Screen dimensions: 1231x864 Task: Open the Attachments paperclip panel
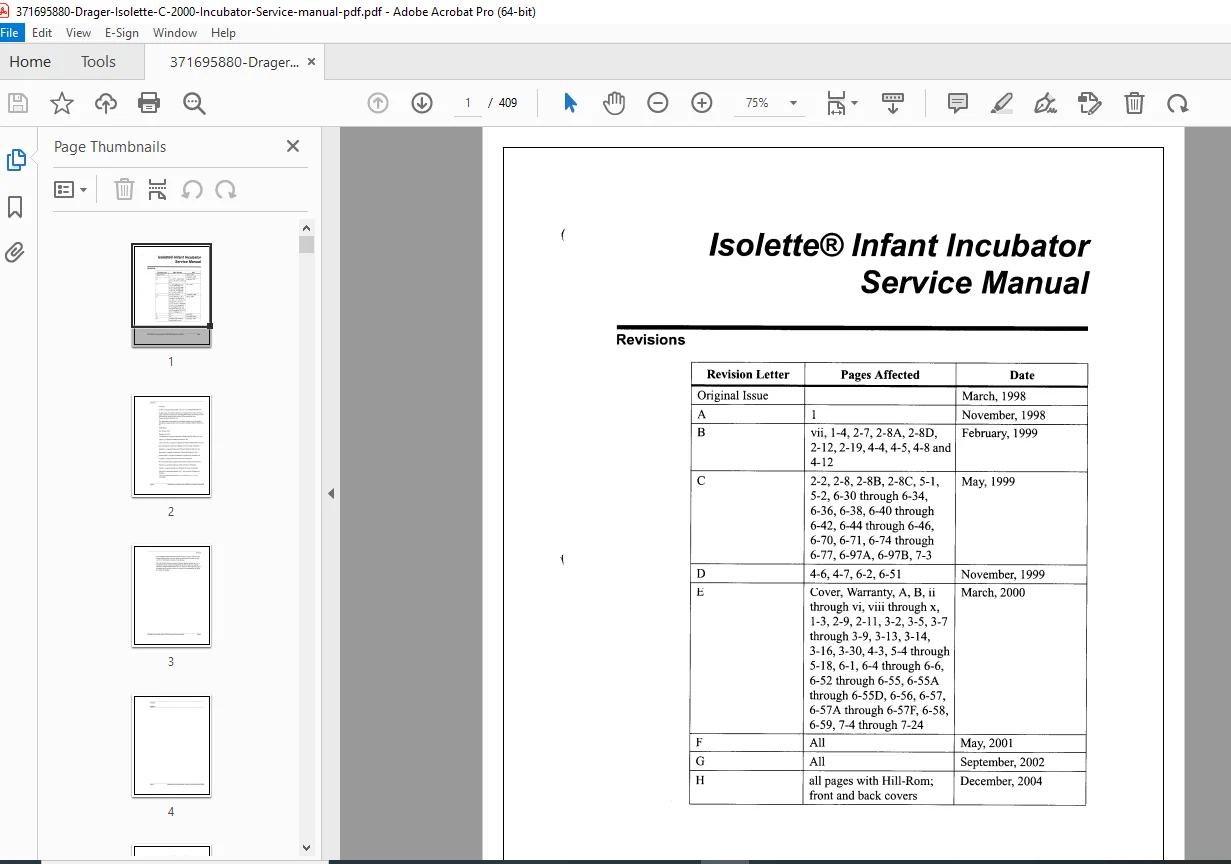coord(15,252)
